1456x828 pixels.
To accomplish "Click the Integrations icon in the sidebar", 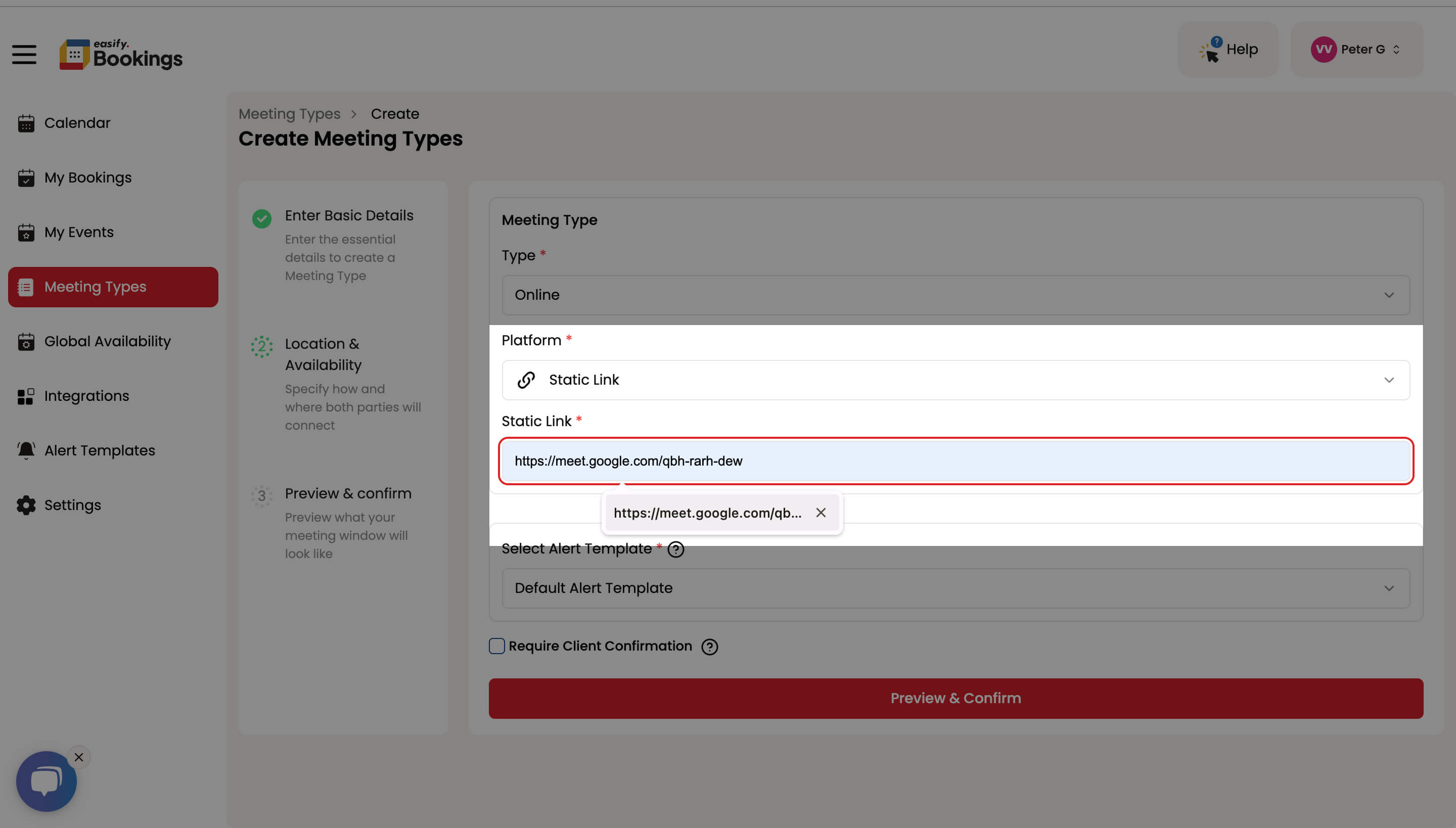I will coord(26,396).
